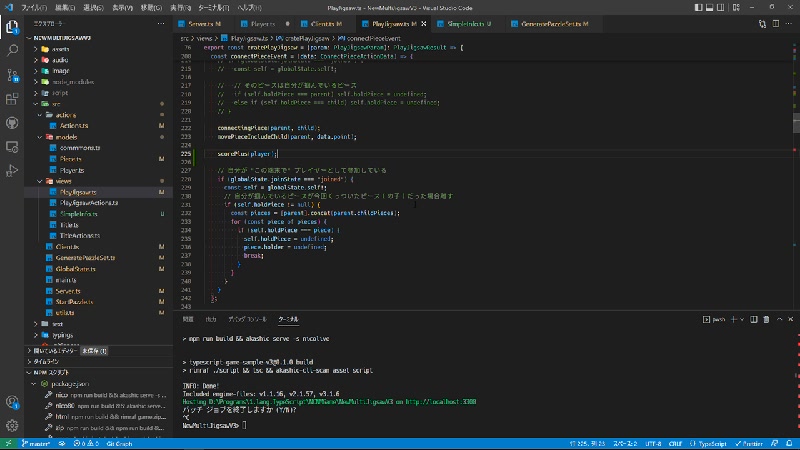Open the ターミナル menu
Screen dimensions: 800x450
pos(213,8)
